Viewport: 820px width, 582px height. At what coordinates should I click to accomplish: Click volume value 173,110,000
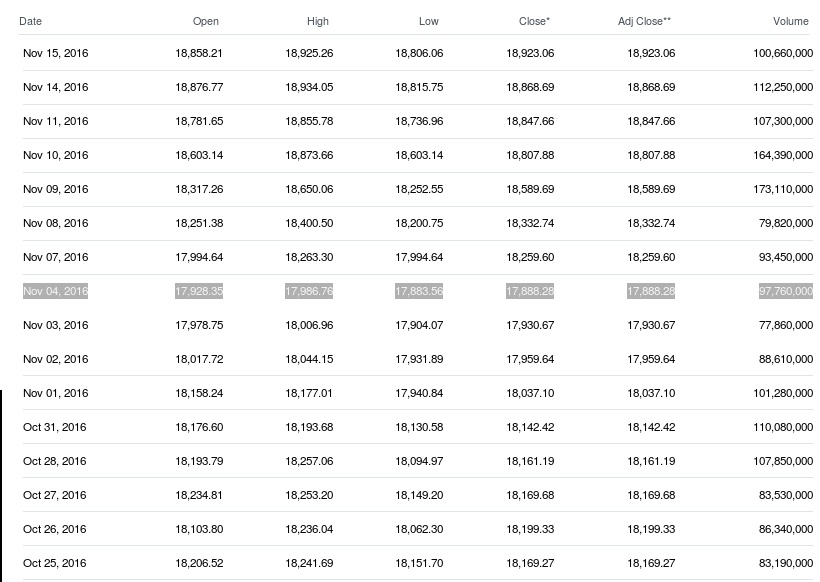(x=782, y=189)
